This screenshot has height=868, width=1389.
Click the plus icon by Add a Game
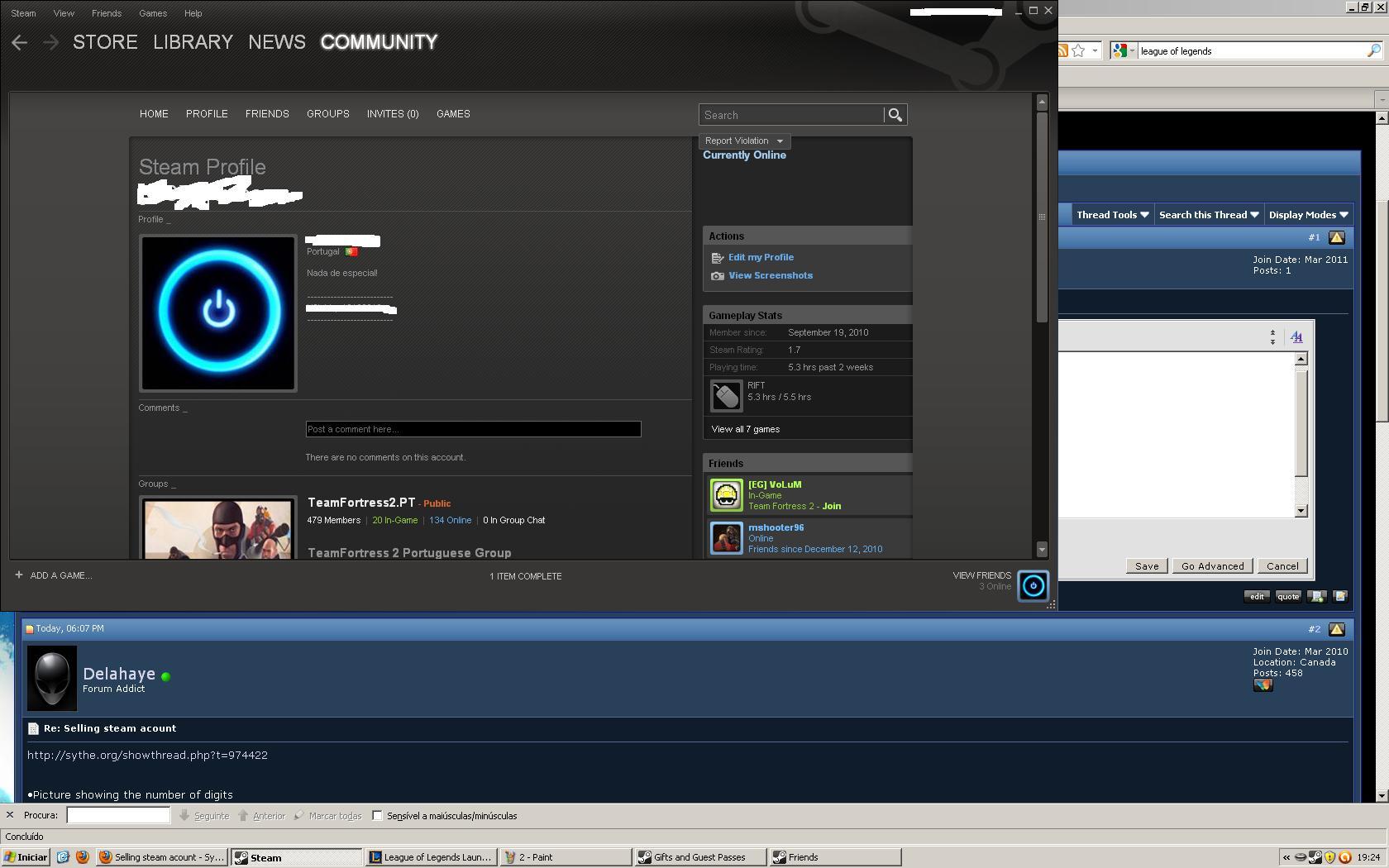coord(19,575)
